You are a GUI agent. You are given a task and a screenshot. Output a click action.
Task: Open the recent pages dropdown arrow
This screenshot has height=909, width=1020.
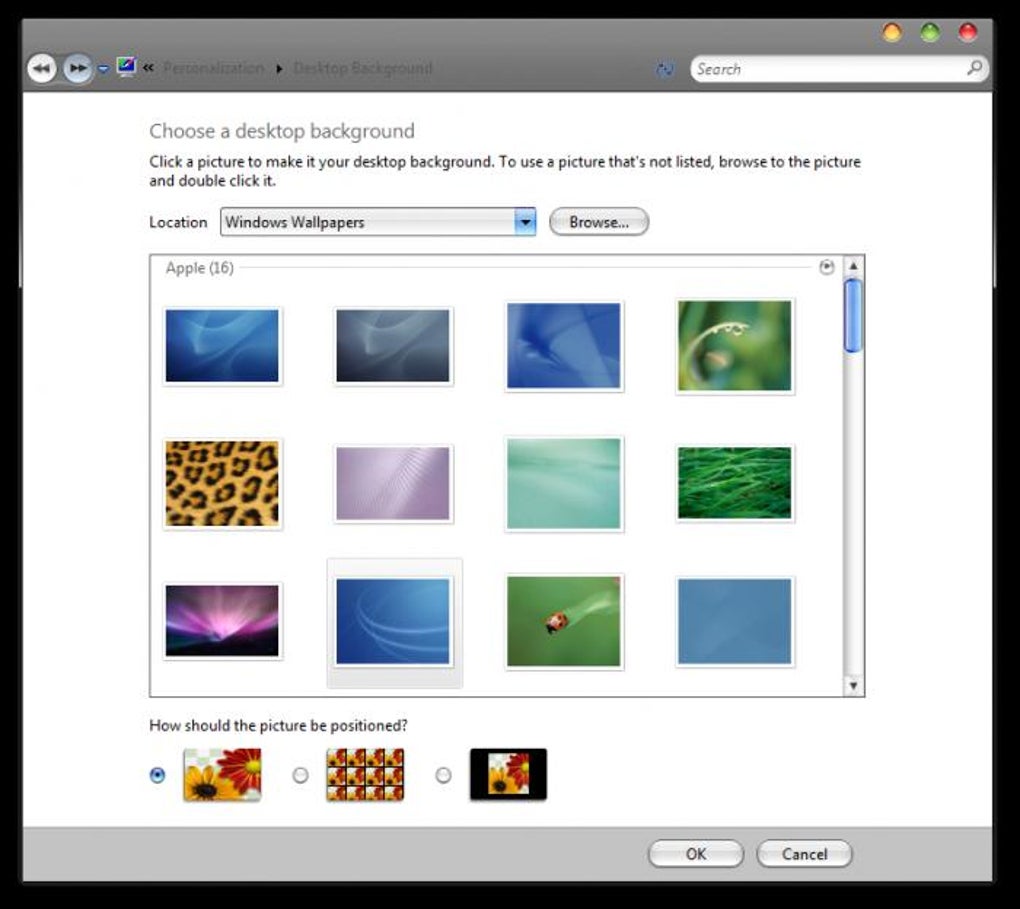point(103,68)
